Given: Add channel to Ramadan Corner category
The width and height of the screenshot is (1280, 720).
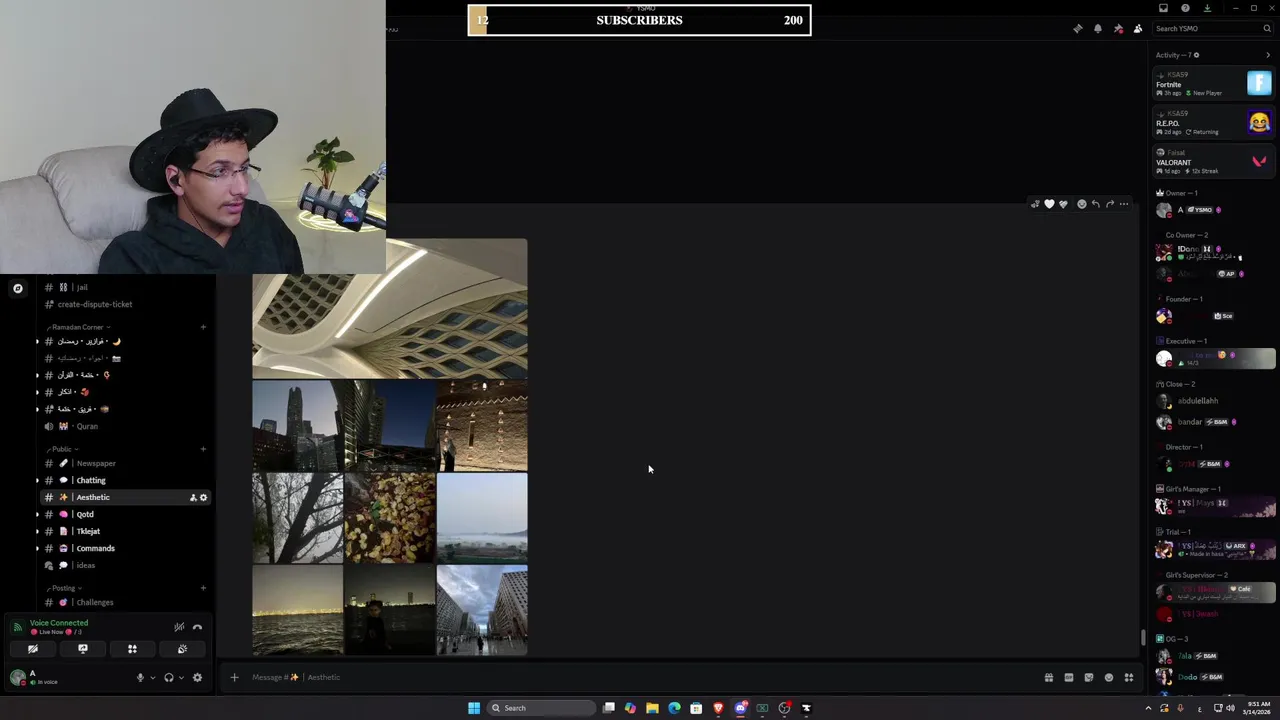Looking at the screenshot, I should tap(203, 327).
